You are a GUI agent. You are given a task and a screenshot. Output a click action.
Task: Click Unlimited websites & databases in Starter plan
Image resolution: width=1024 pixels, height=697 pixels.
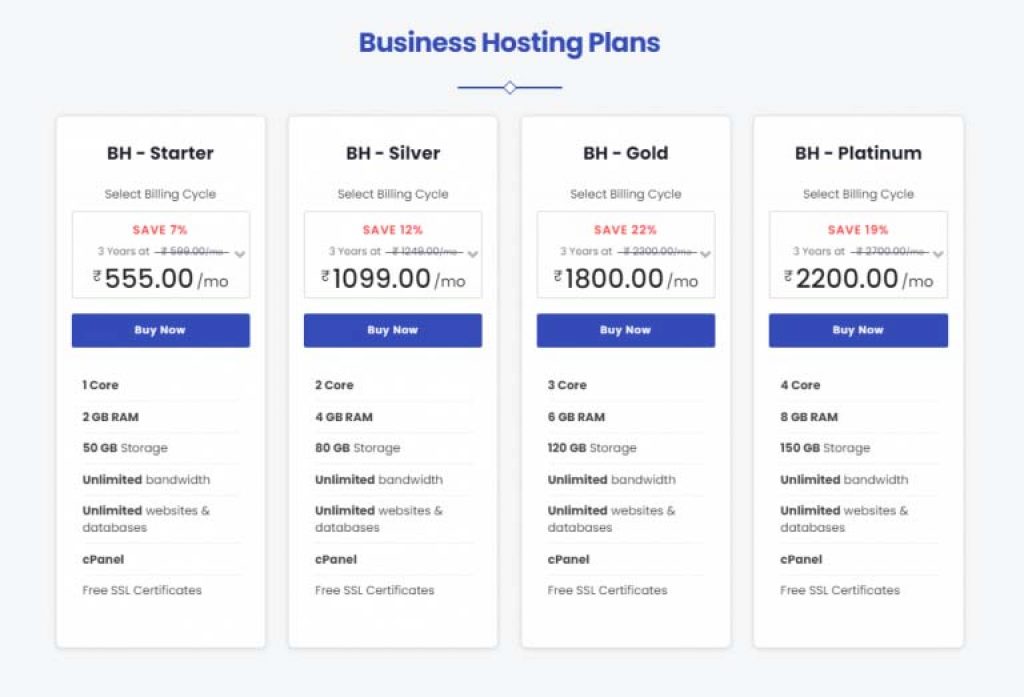(x=146, y=518)
